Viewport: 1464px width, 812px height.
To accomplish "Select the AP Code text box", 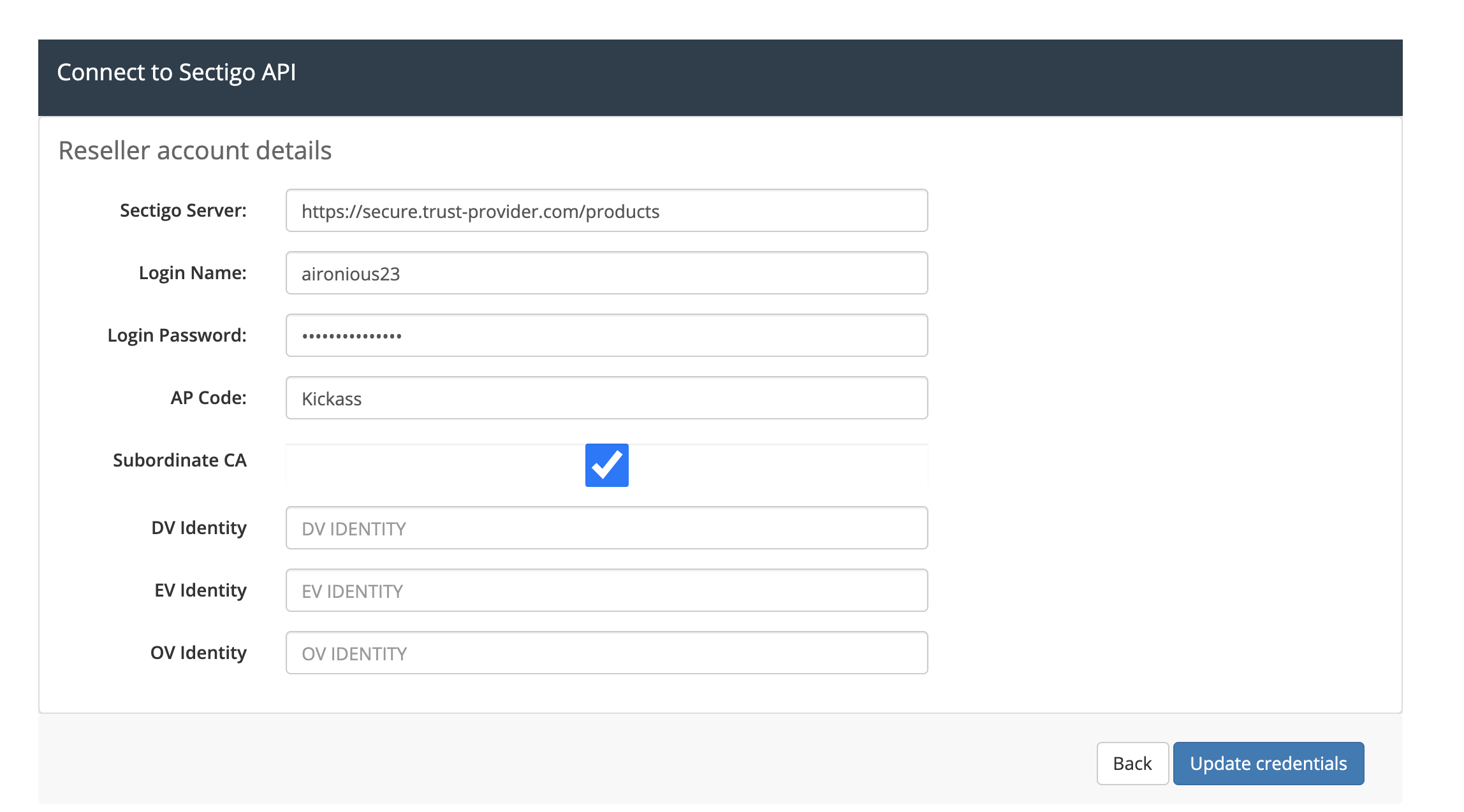I will pos(606,398).
